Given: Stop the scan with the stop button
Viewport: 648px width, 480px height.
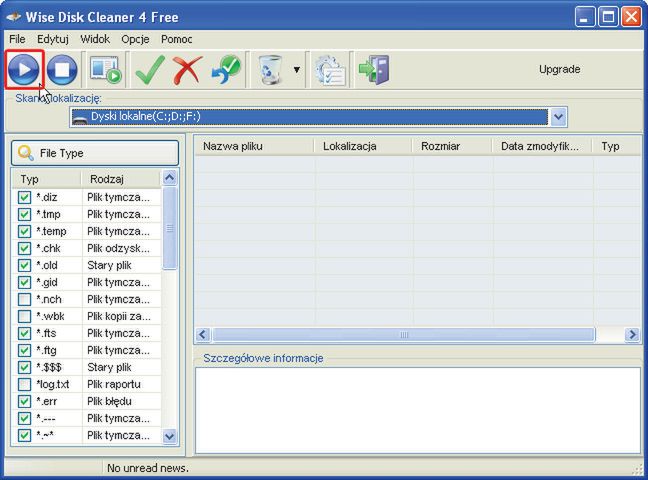Looking at the screenshot, I should coord(62,69).
